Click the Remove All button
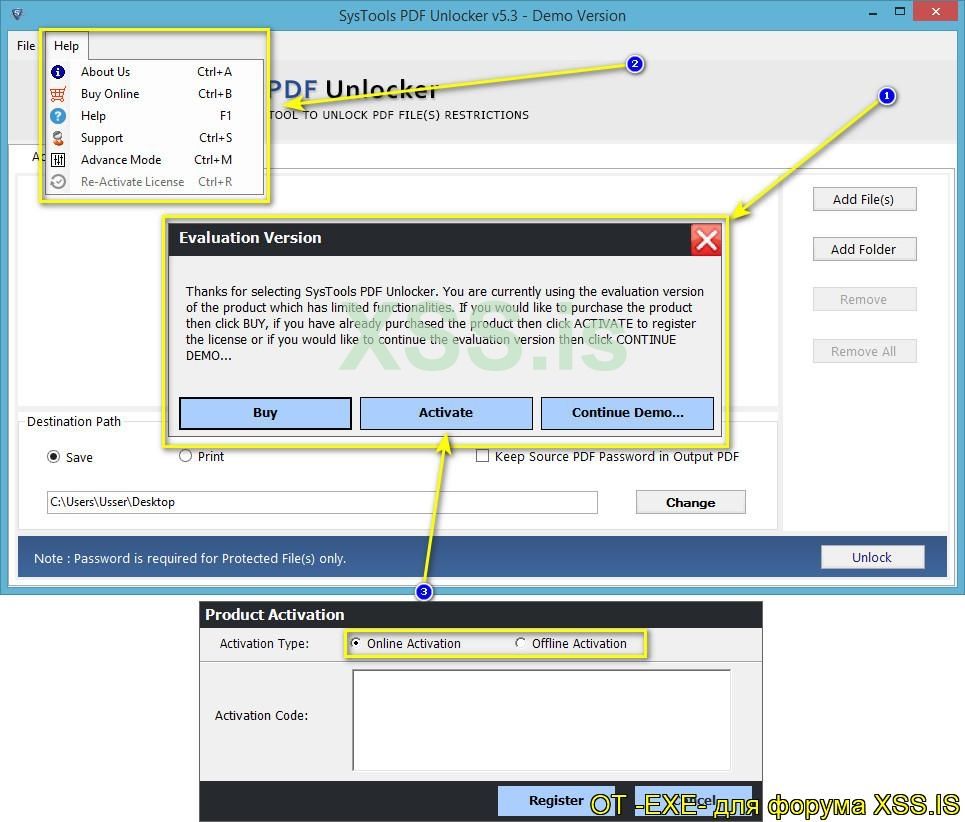The height and width of the screenshot is (822, 965). (864, 351)
